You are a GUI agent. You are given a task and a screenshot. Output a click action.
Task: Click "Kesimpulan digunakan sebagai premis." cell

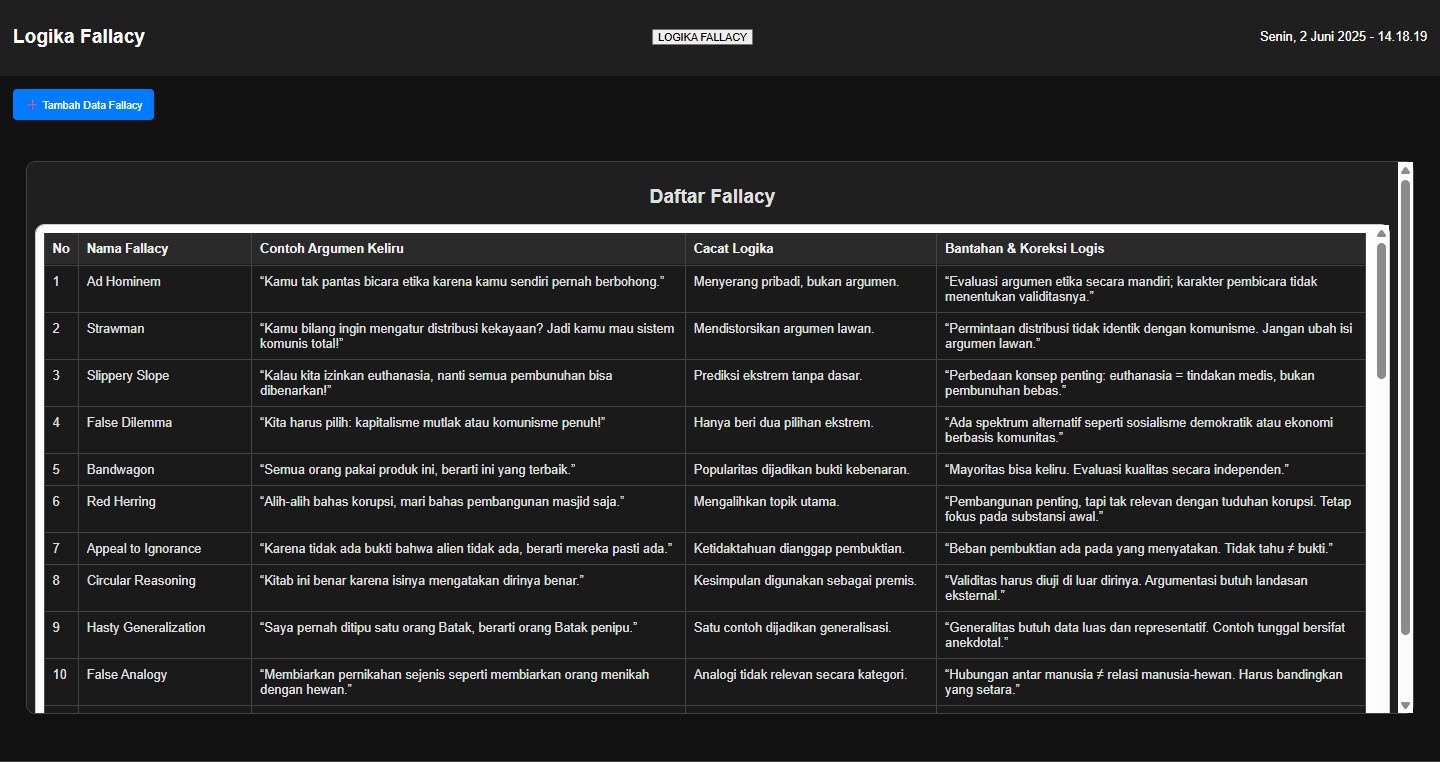click(811, 588)
